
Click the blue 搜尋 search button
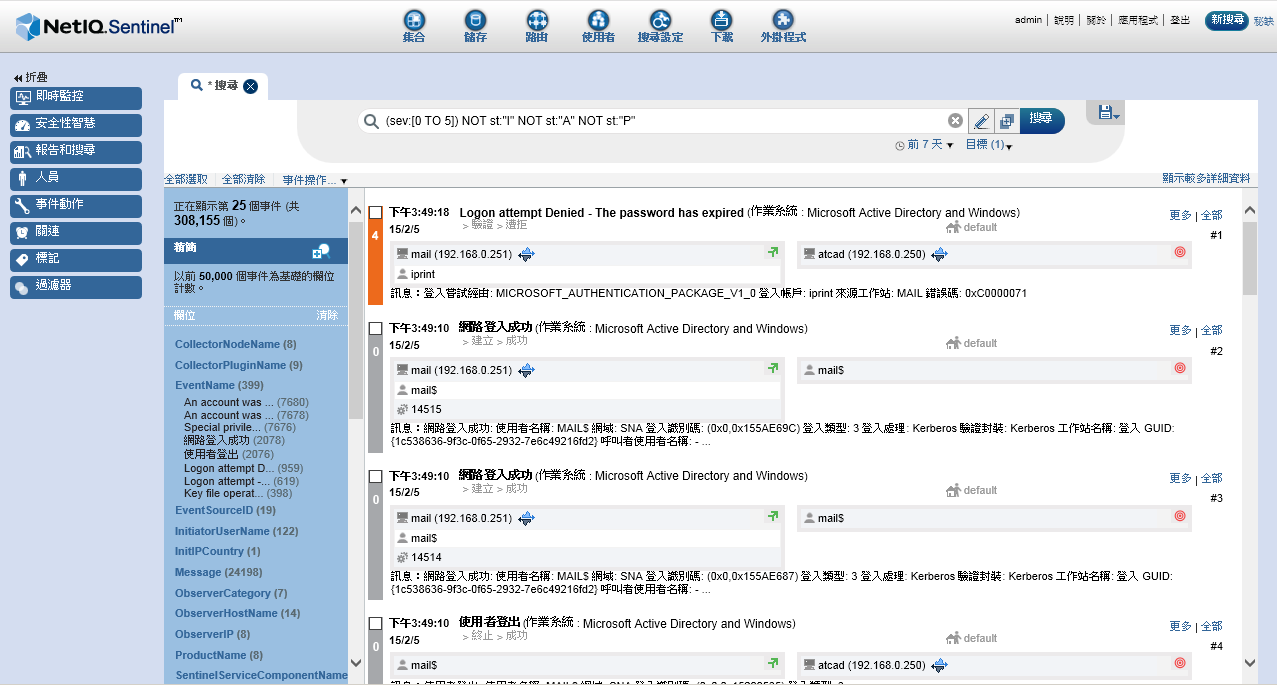(1041, 120)
